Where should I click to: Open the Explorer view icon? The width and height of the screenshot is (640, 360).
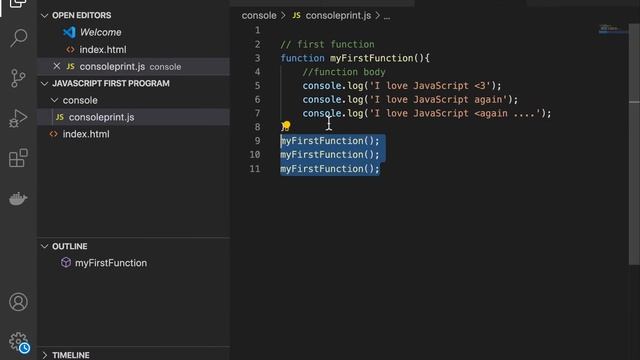[x=18, y=3]
